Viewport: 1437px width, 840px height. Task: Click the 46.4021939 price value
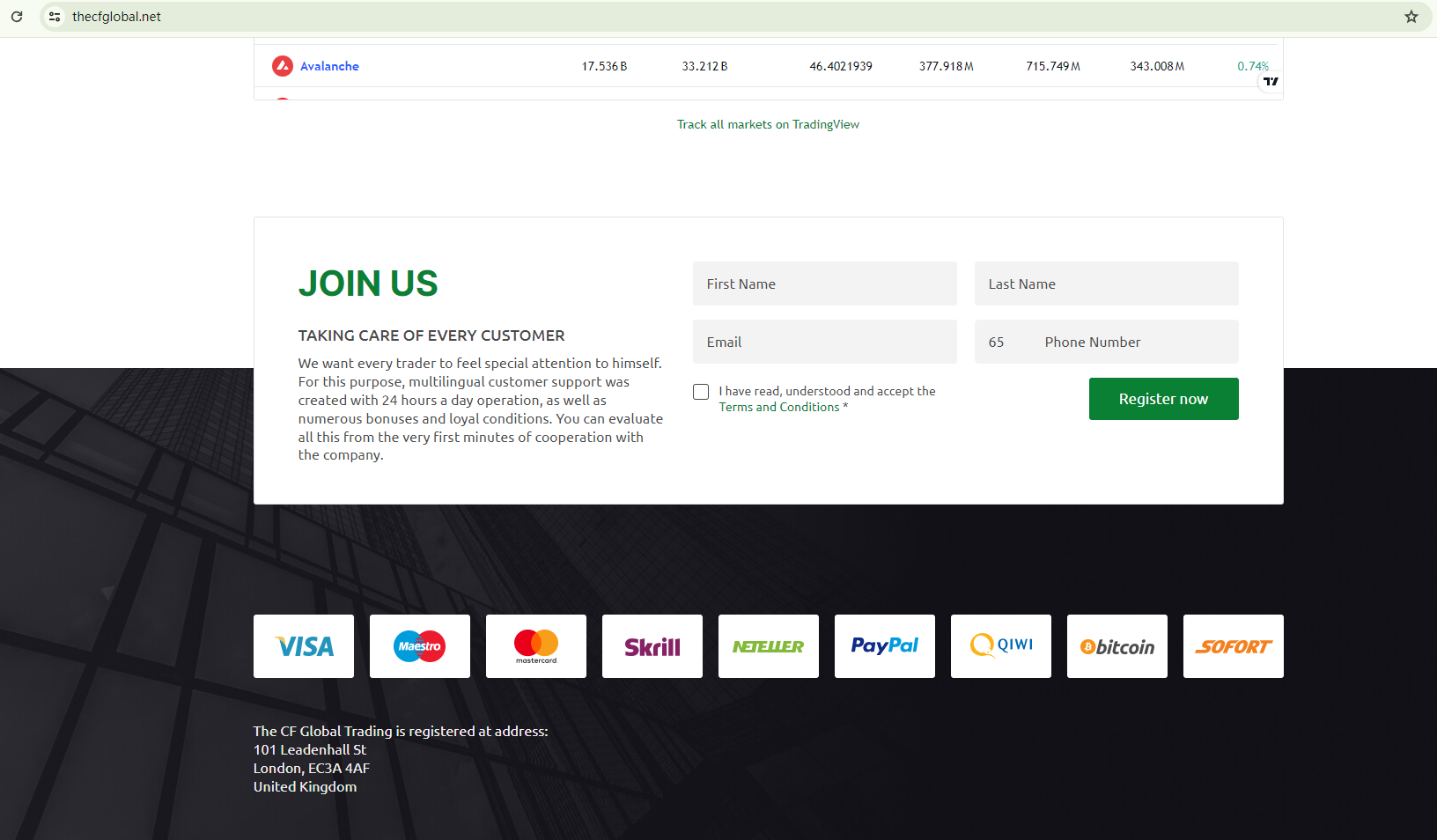pos(841,66)
